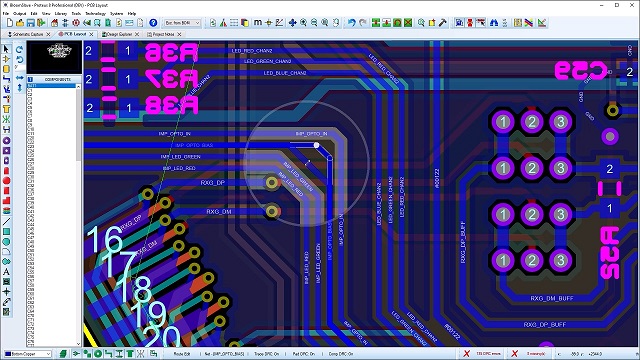Click the binoculars search icon

point(494,23)
